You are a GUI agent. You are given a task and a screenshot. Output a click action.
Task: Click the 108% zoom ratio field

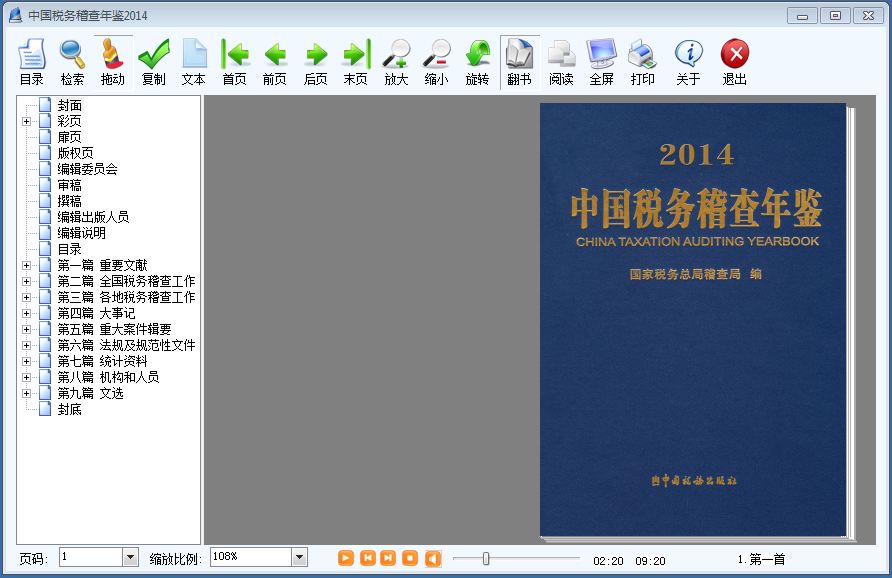251,558
